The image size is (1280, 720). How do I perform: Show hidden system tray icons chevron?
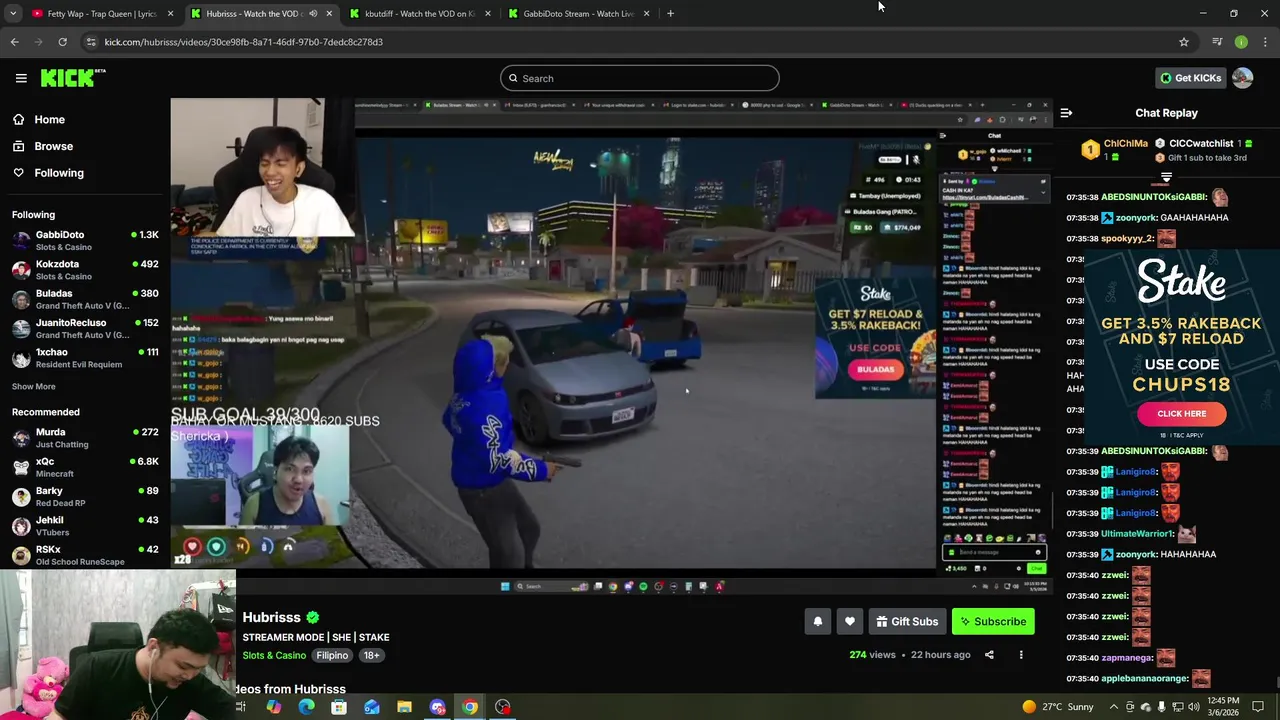[1113, 707]
